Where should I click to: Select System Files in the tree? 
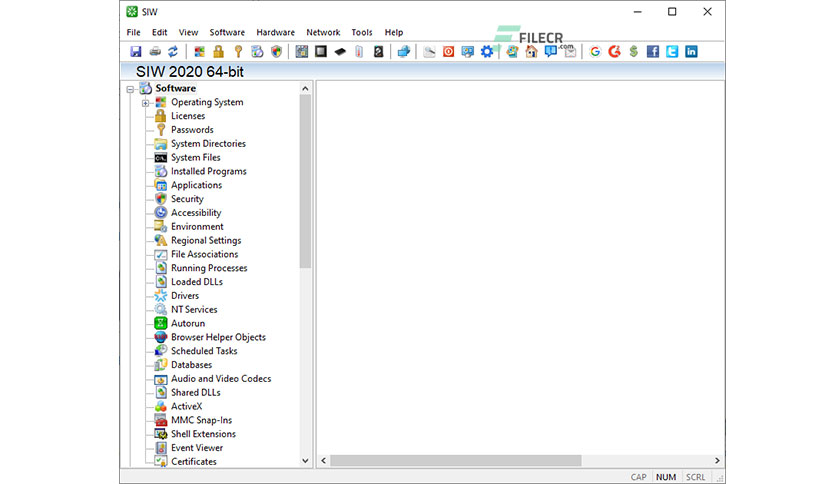click(x=196, y=157)
